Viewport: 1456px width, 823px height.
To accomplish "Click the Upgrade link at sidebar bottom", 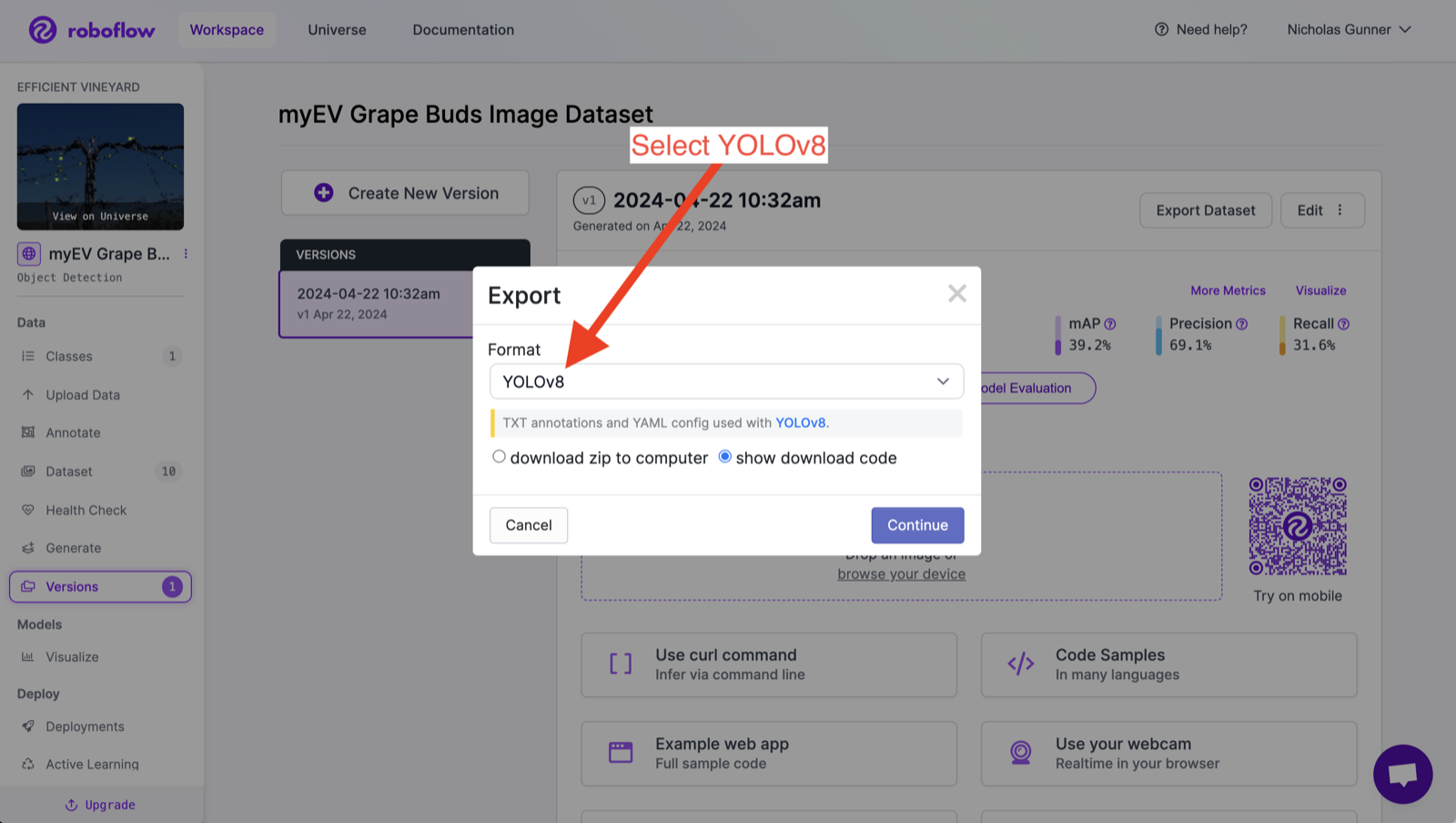I will point(100,805).
